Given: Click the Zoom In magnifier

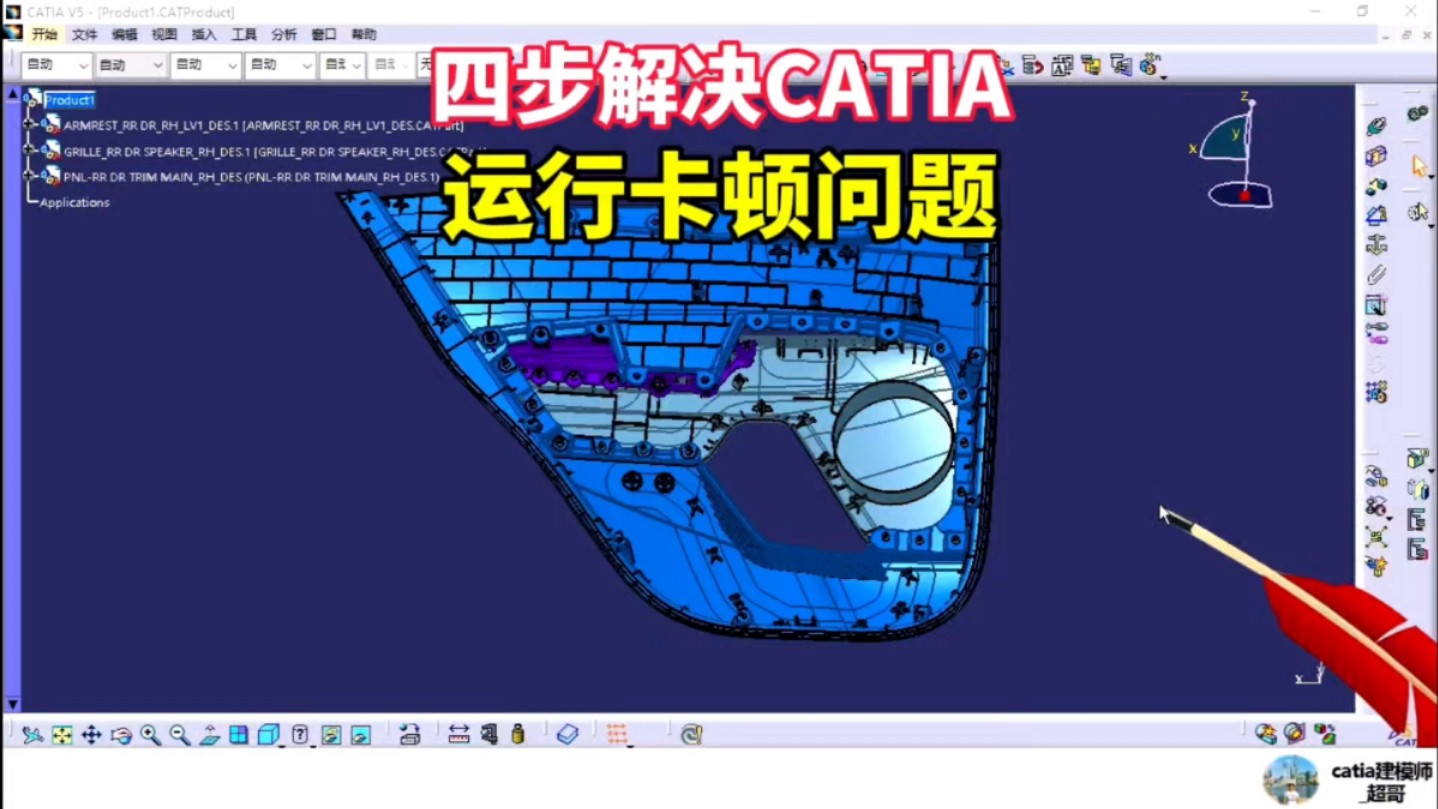Looking at the screenshot, I should (150, 735).
